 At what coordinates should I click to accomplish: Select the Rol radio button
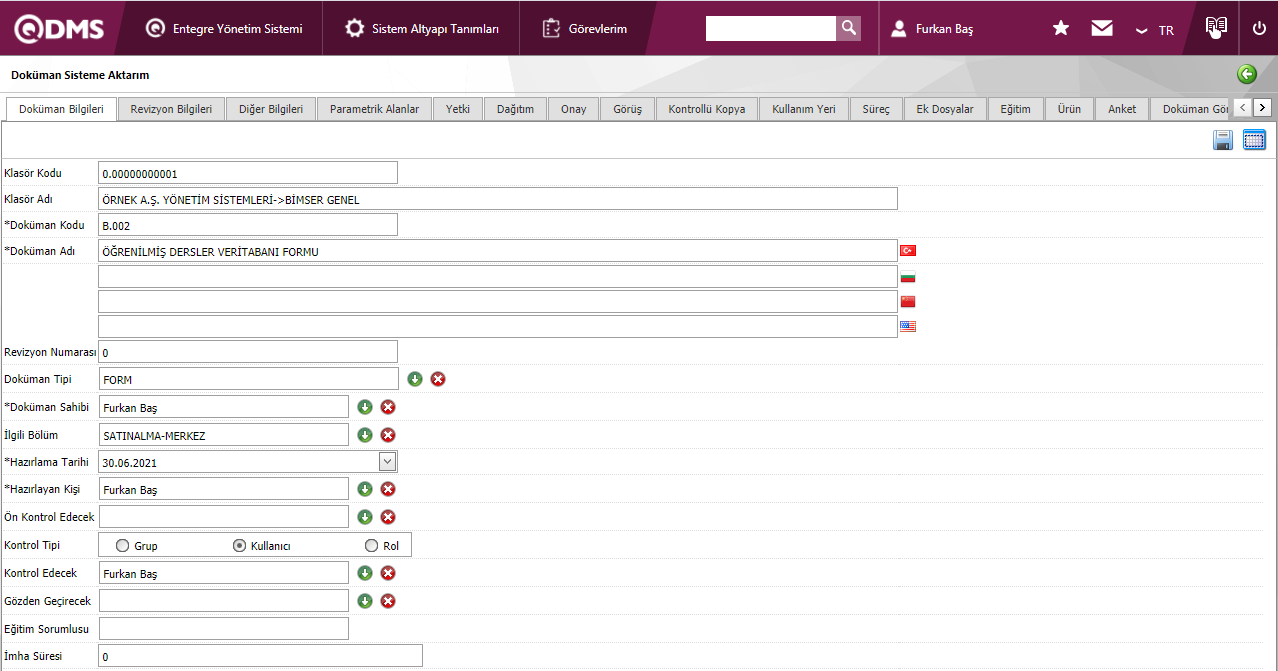(x=372, y=546)
